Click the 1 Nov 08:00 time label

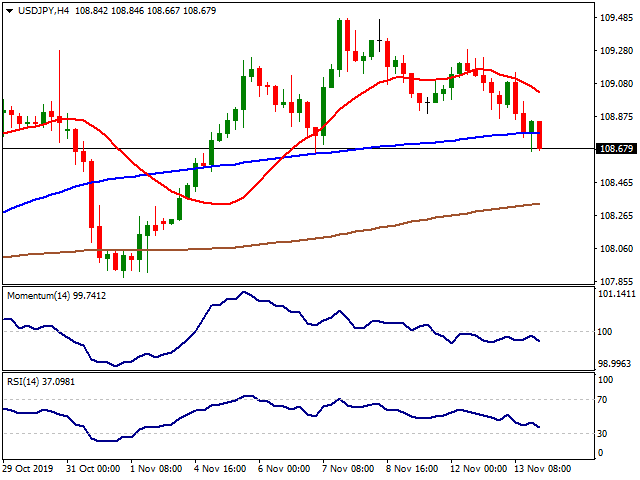(156, 469)
